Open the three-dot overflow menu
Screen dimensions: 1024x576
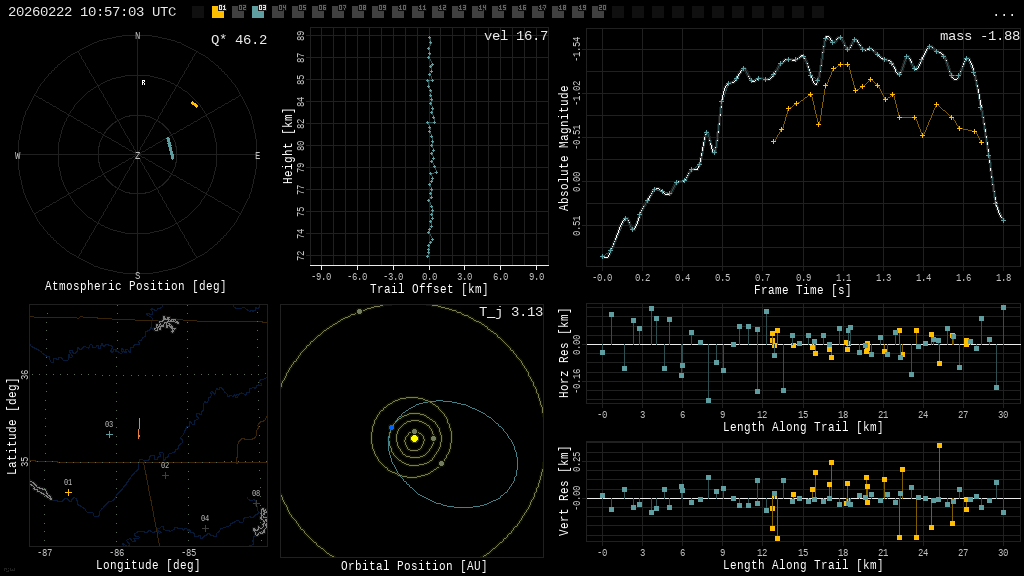click(x=1003, y=13)
